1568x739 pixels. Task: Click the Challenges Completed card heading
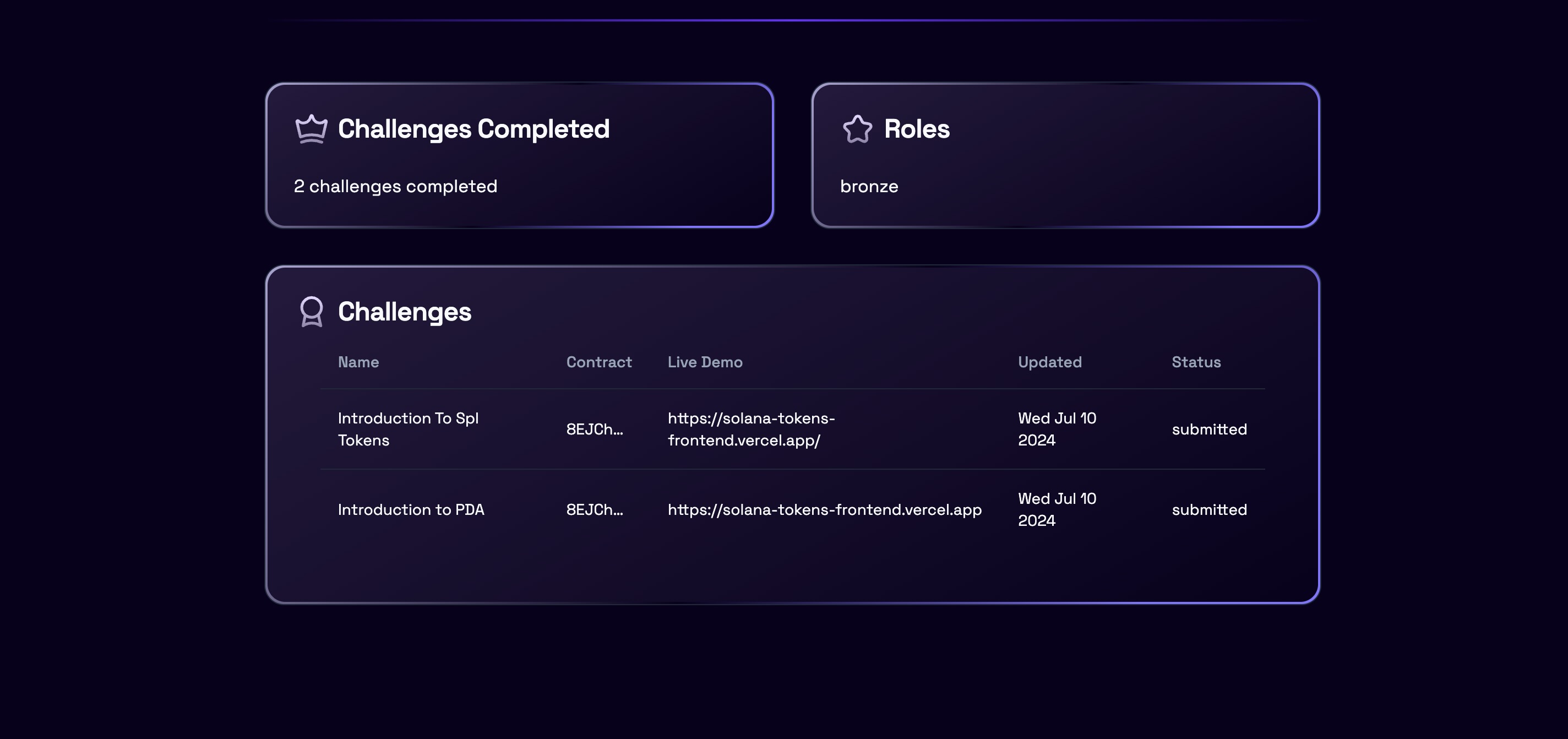[x=473, y=129]
